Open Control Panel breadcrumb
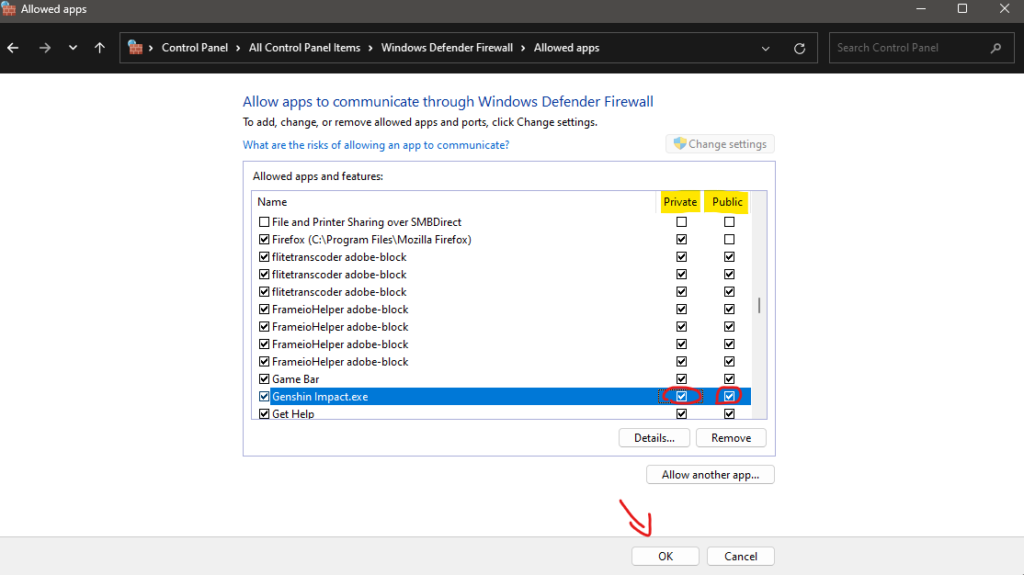The height and width of the screenshot is (575, 1024). [195, 48]
